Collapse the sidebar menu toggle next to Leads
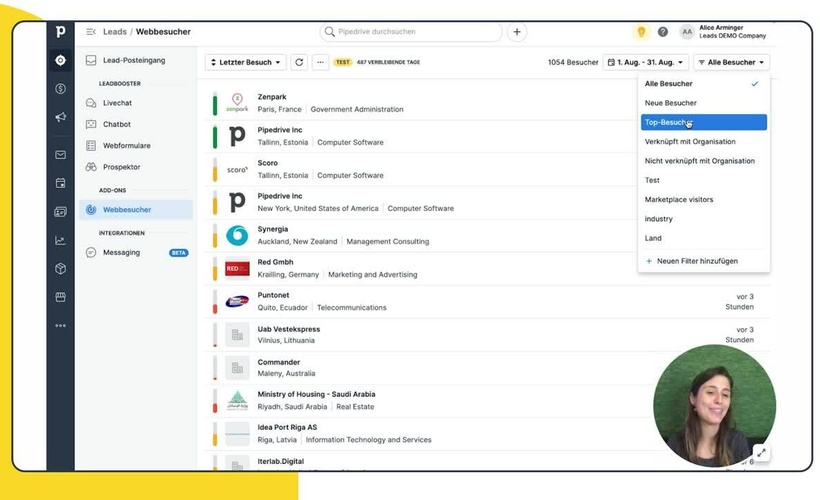Image resolution: width=820 pixels, height=500 pixels. point(91,32)
